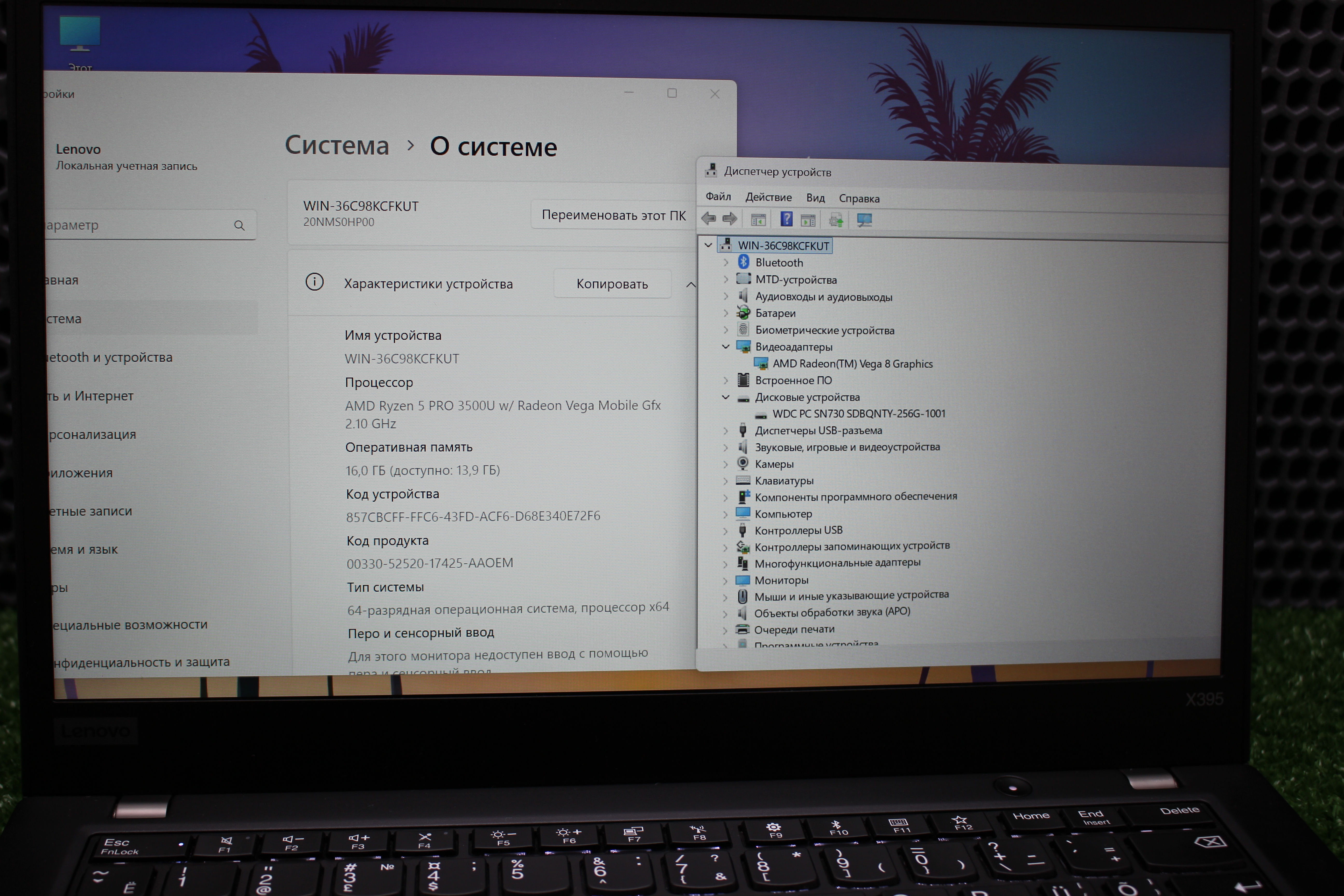
Task: Click the blue Help question-mark toolbar icon
Action: pyautogui.click(x=786, y=219)
